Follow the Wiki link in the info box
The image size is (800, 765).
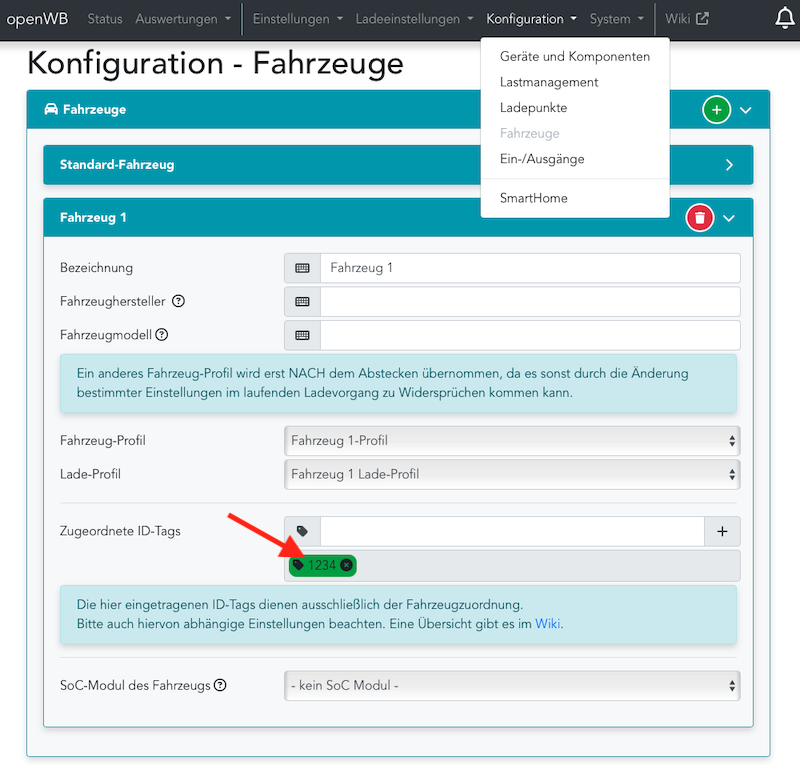pyautogui.click(x=546, y=623)
